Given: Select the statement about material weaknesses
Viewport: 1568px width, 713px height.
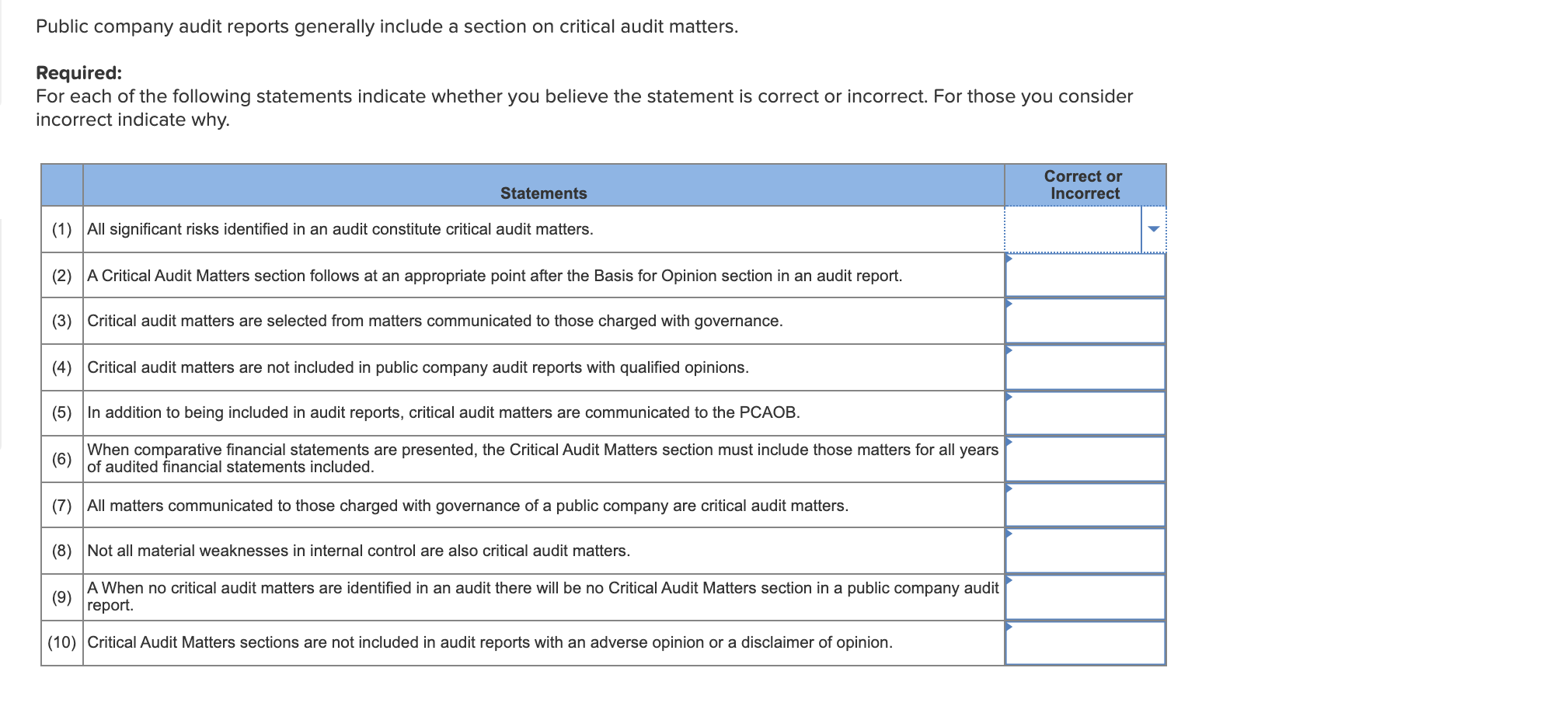Looking at the screenshot, I should [x=357, y=551].
